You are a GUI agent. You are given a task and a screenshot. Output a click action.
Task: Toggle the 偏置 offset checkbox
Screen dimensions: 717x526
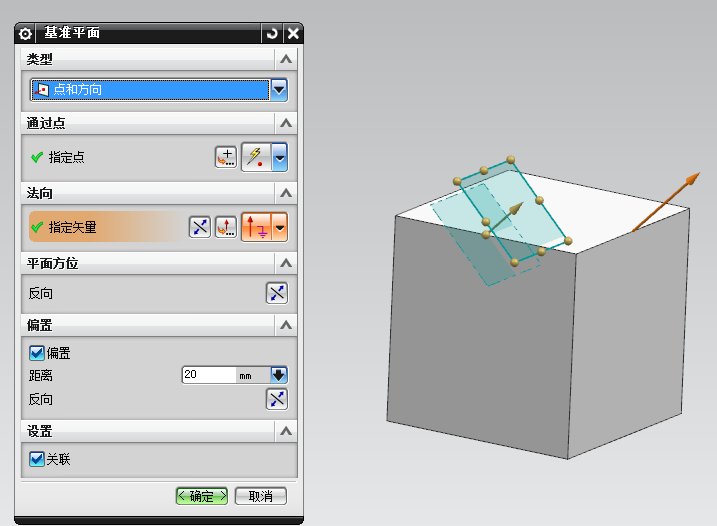click(x=37, y=353)
